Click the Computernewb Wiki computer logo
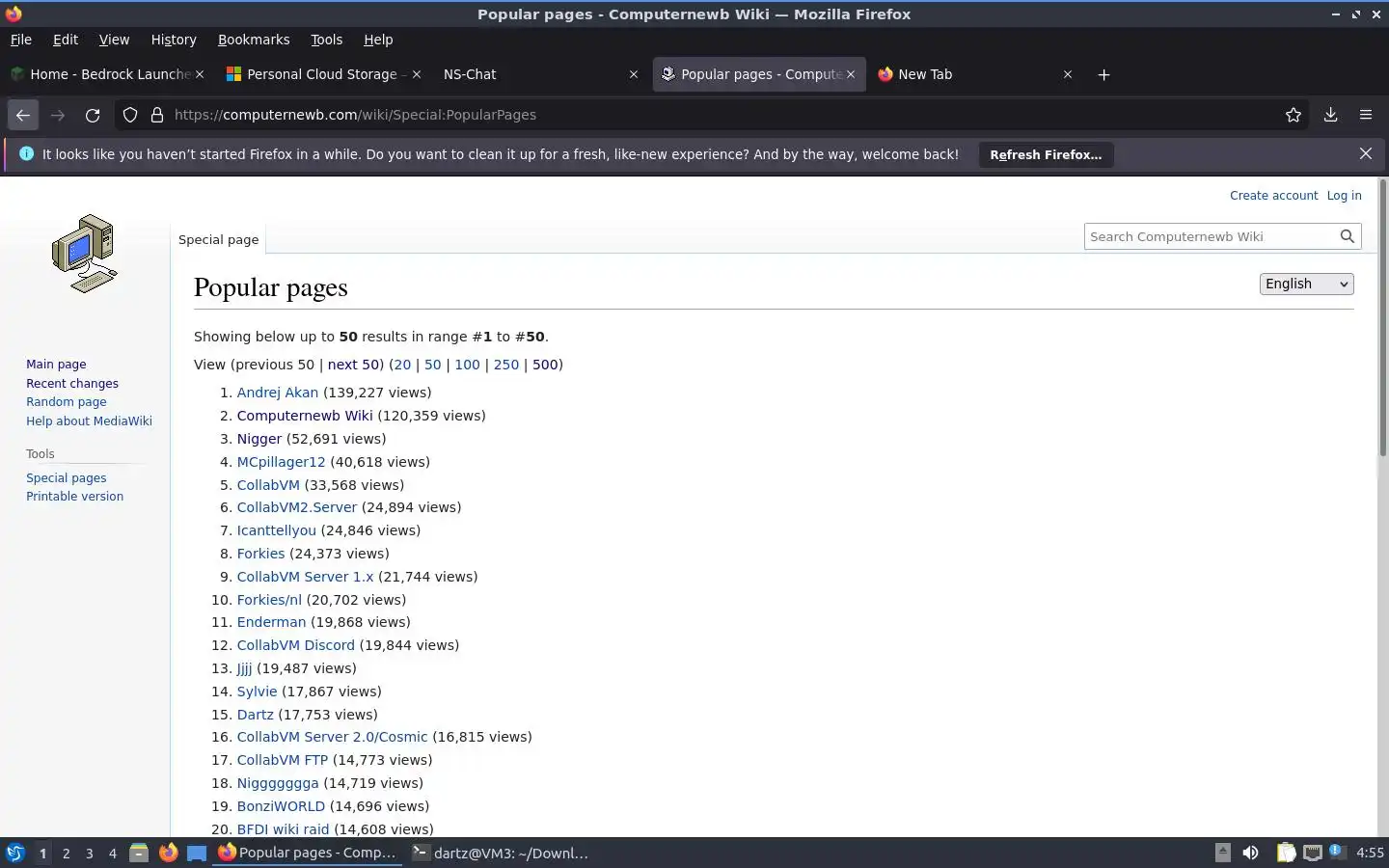Screen dimensions: 1389x868 84,254
